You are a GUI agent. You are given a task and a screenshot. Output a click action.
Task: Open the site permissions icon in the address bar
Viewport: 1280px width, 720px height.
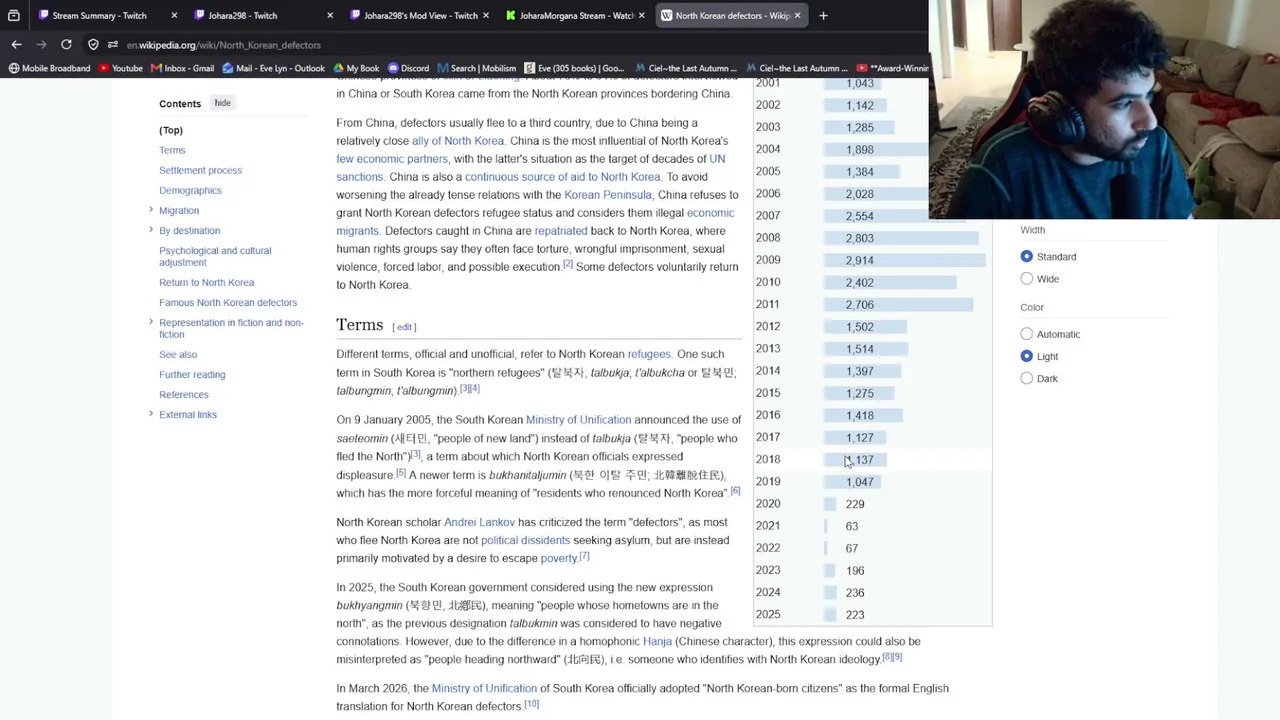click(113, 44)
